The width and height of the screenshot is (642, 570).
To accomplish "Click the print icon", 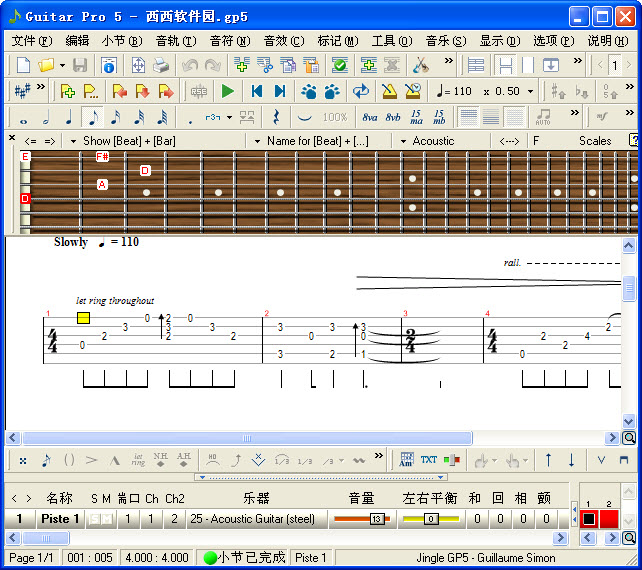I will tap(161, 65).
